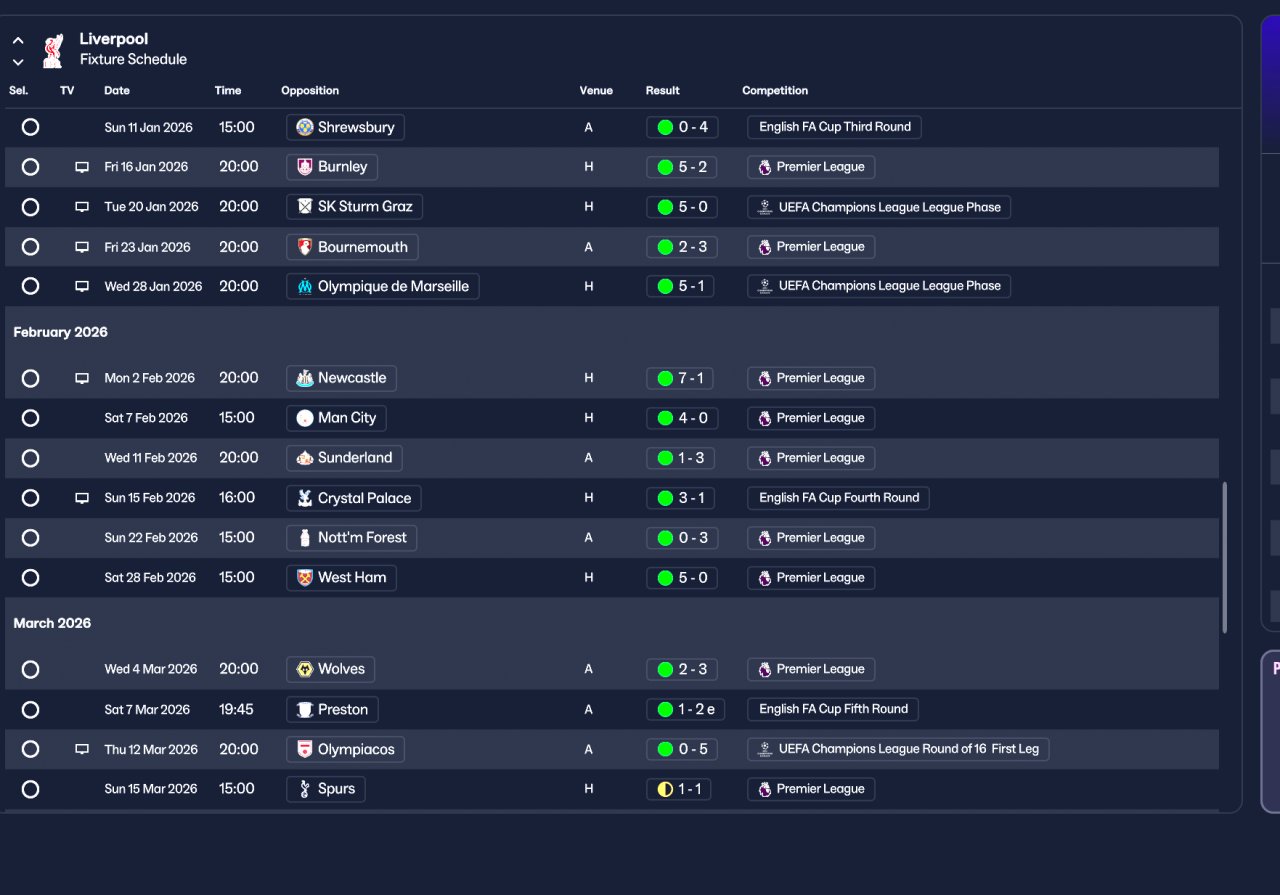
Task: Click TV icon on Newcastle fixture row
Action: click(82, 378)
